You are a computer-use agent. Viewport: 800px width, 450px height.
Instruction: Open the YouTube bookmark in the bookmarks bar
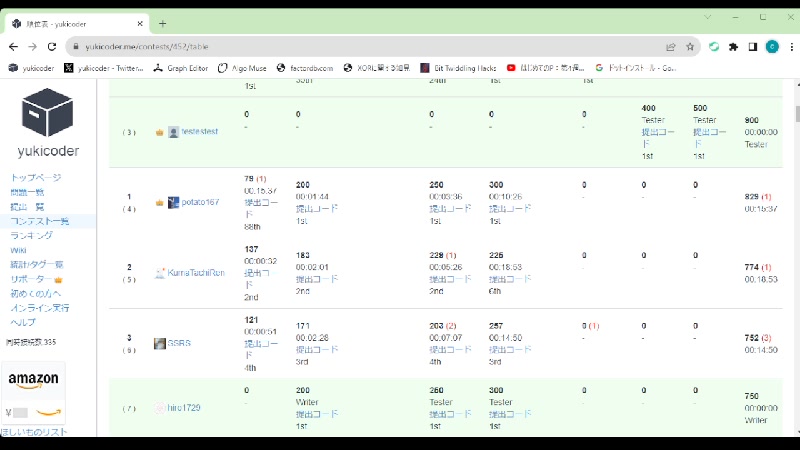tap(545, 68)
